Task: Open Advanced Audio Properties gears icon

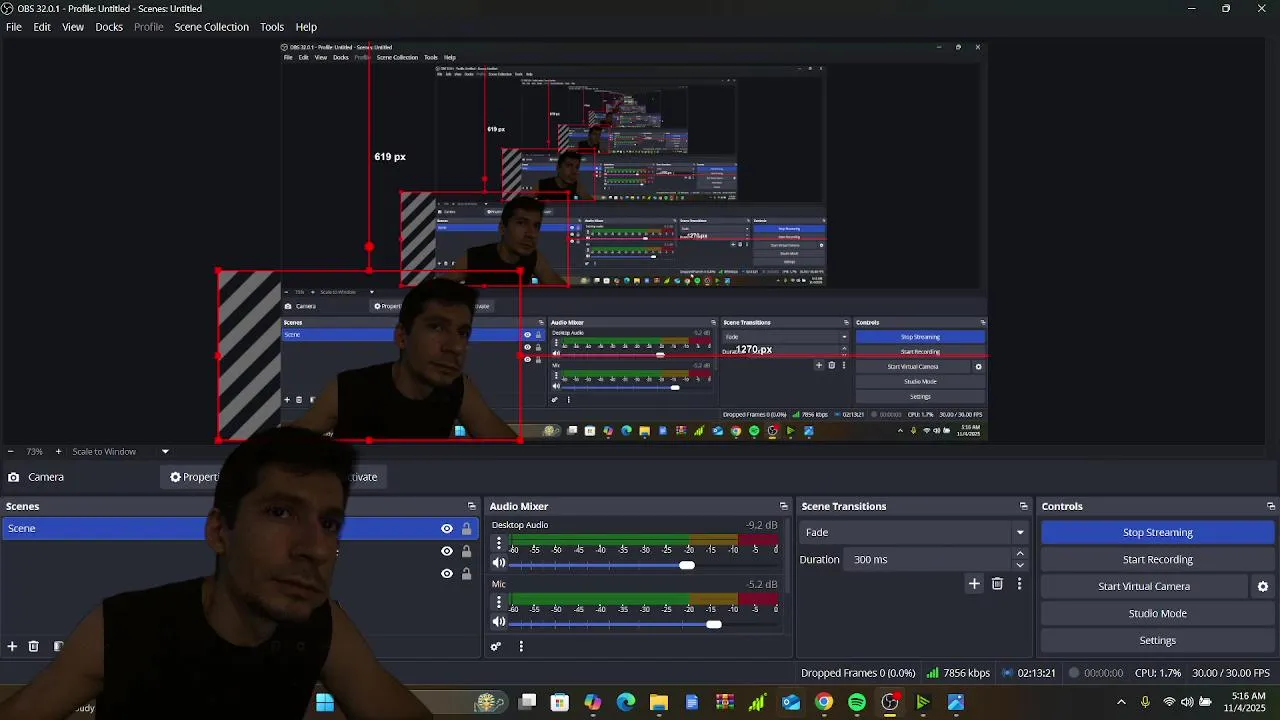Action: click(x=495, y=647)
